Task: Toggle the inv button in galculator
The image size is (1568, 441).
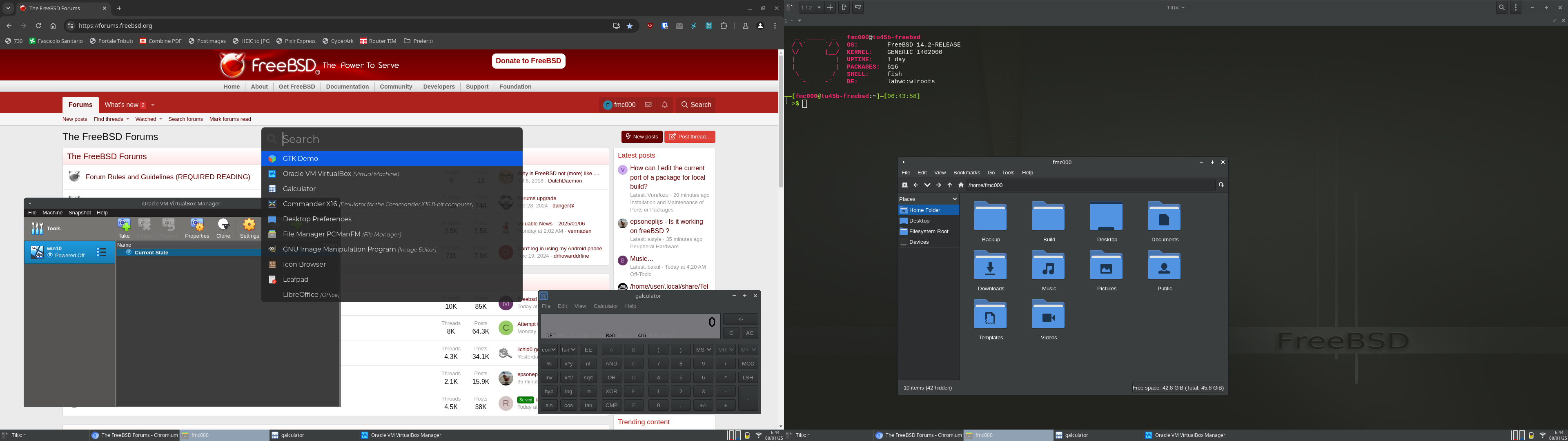Action: pyautogui.click(x=548, y=378)
